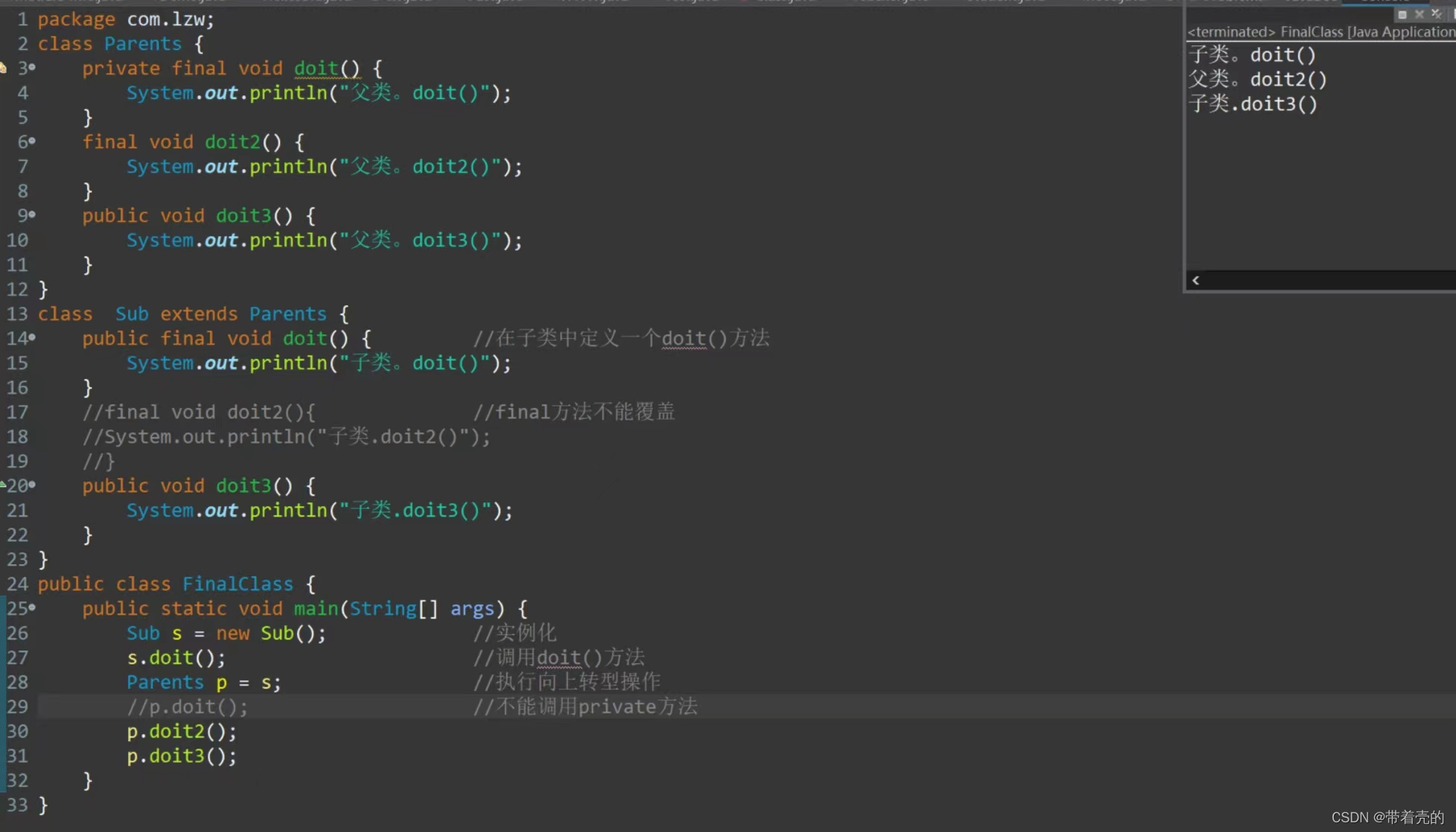Click console scroll-left arrow
This screenshot has width=1456, height=832.
(x=1196, y=281)
